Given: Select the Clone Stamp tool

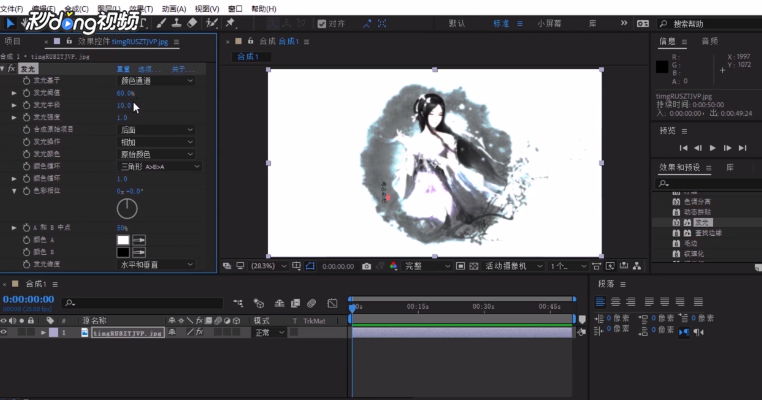Looking at the screenshot, I should tap(176, 23).
